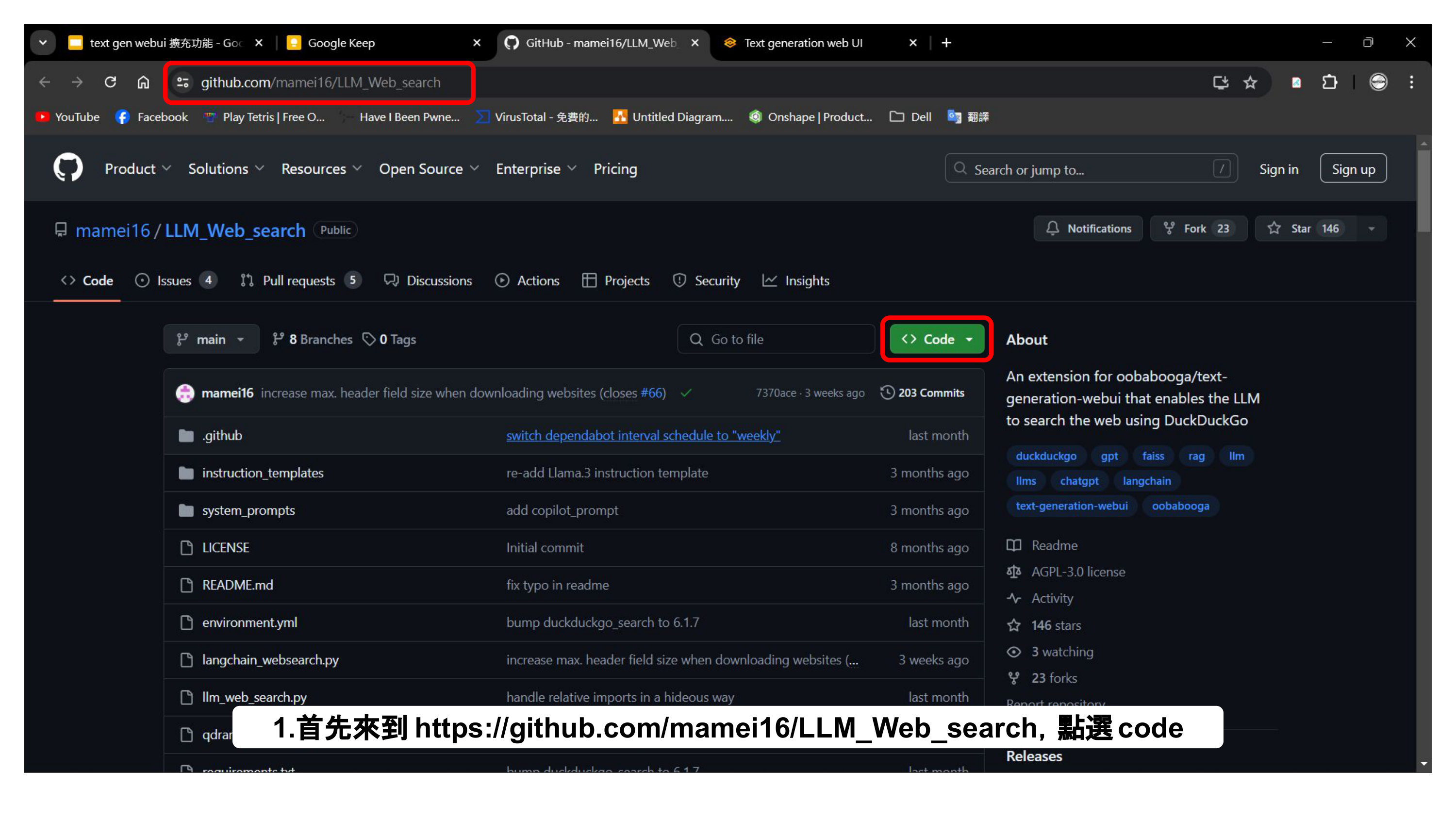Open a new browser tab

[946, 43]
